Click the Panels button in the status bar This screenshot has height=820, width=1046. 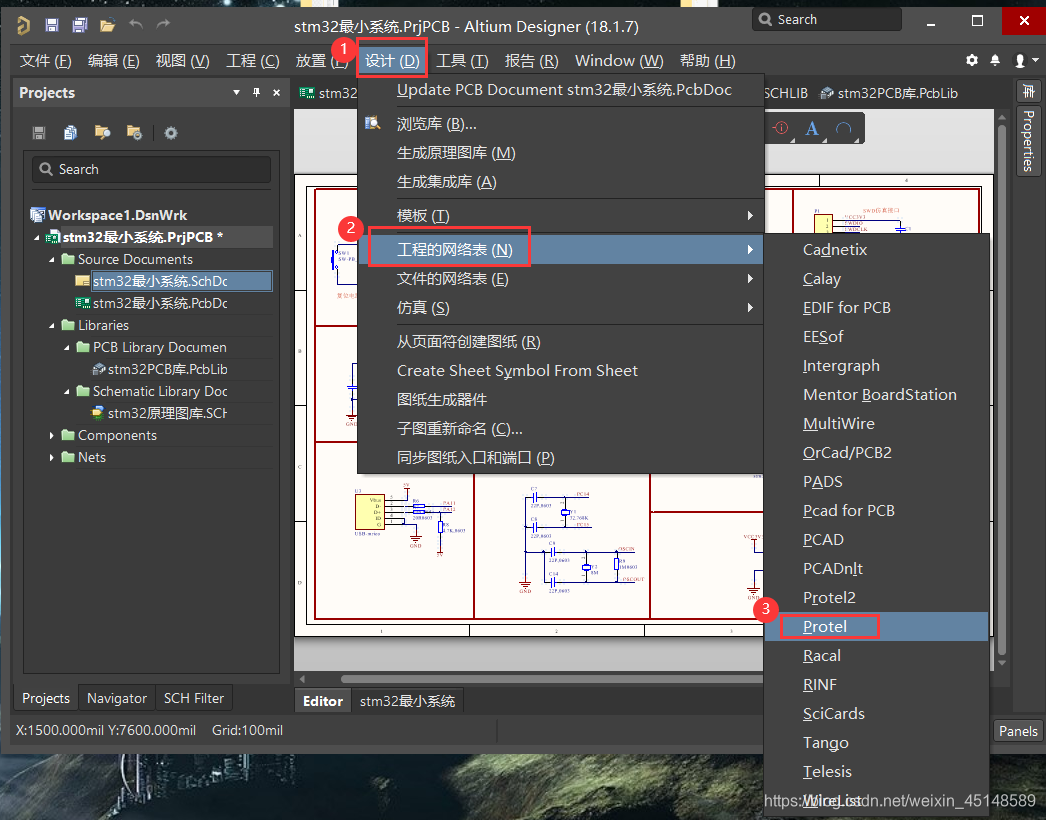pos(1018,731)
